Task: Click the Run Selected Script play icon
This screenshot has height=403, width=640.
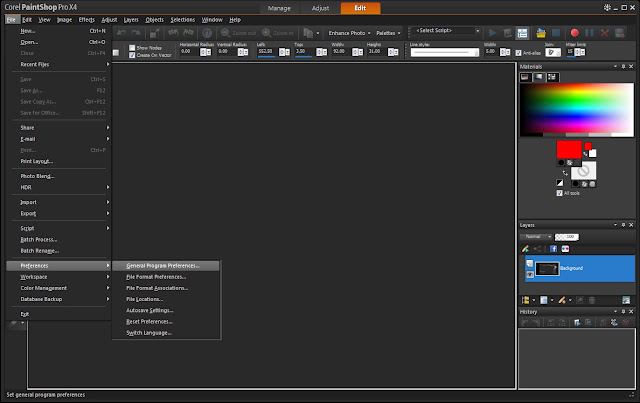Action: pyautogui.click(x=492, y=33)
